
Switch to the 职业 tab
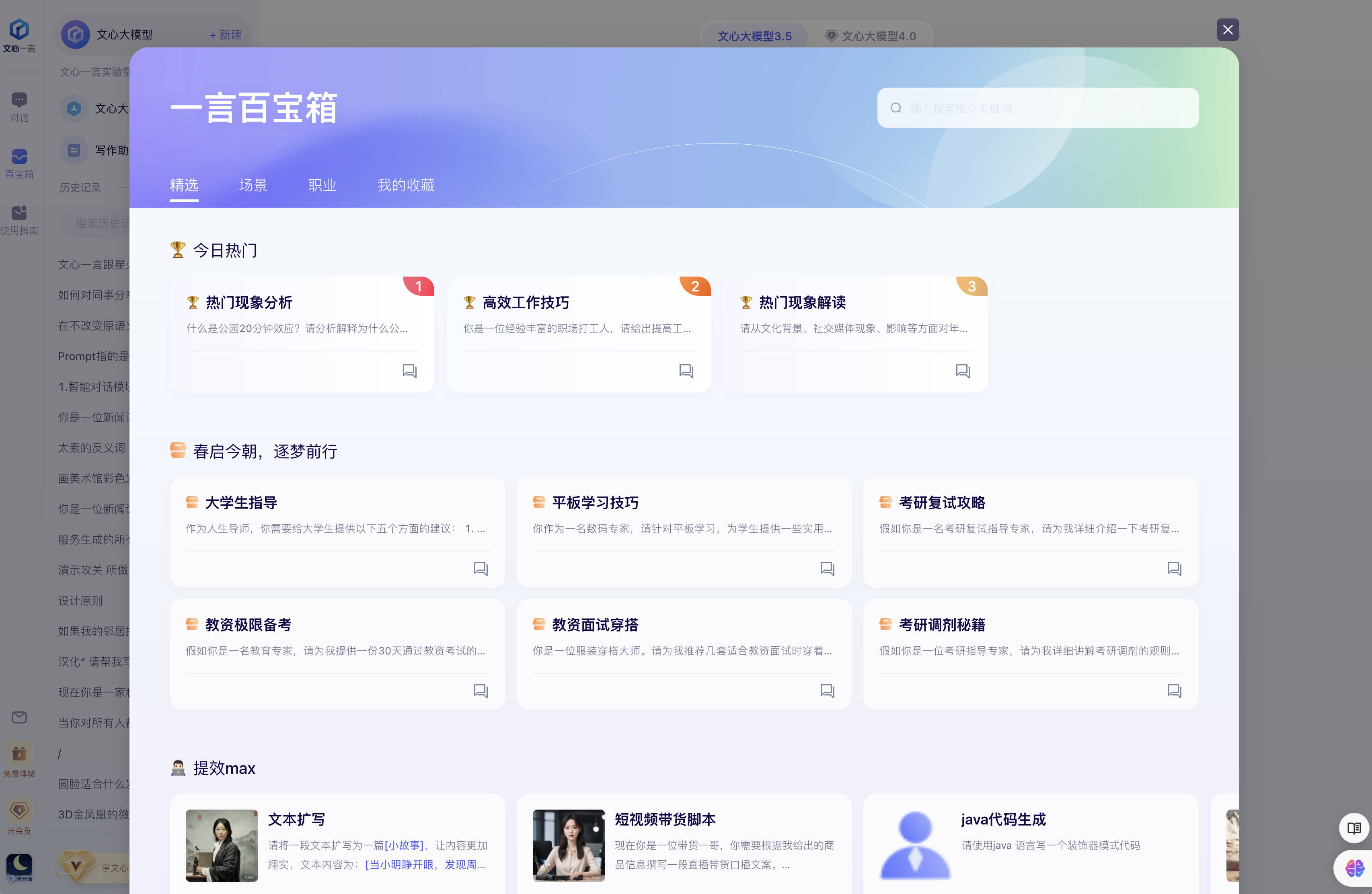tap(322, 185)
